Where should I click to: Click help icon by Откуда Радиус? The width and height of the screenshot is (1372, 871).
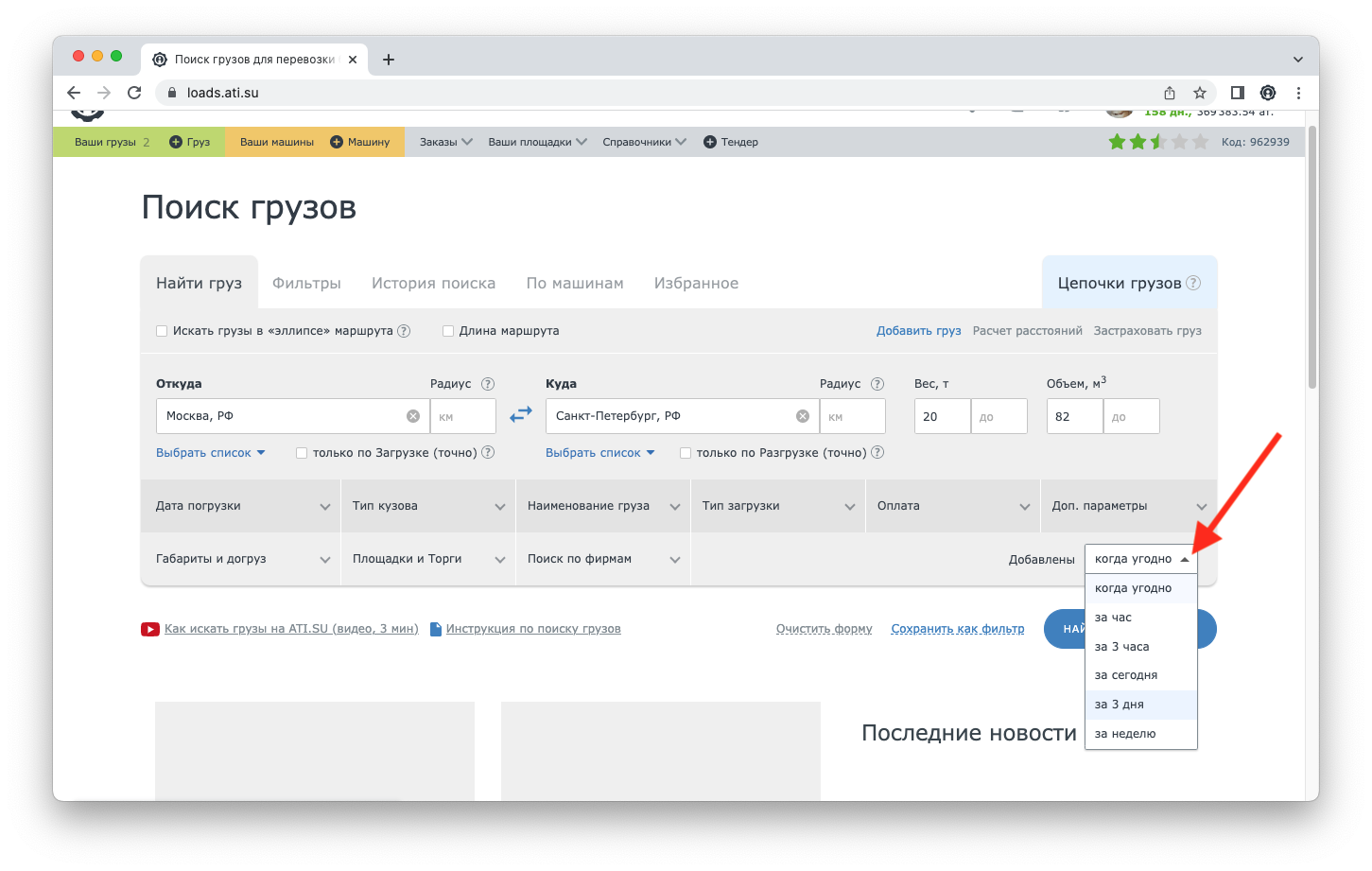[488, 384]
